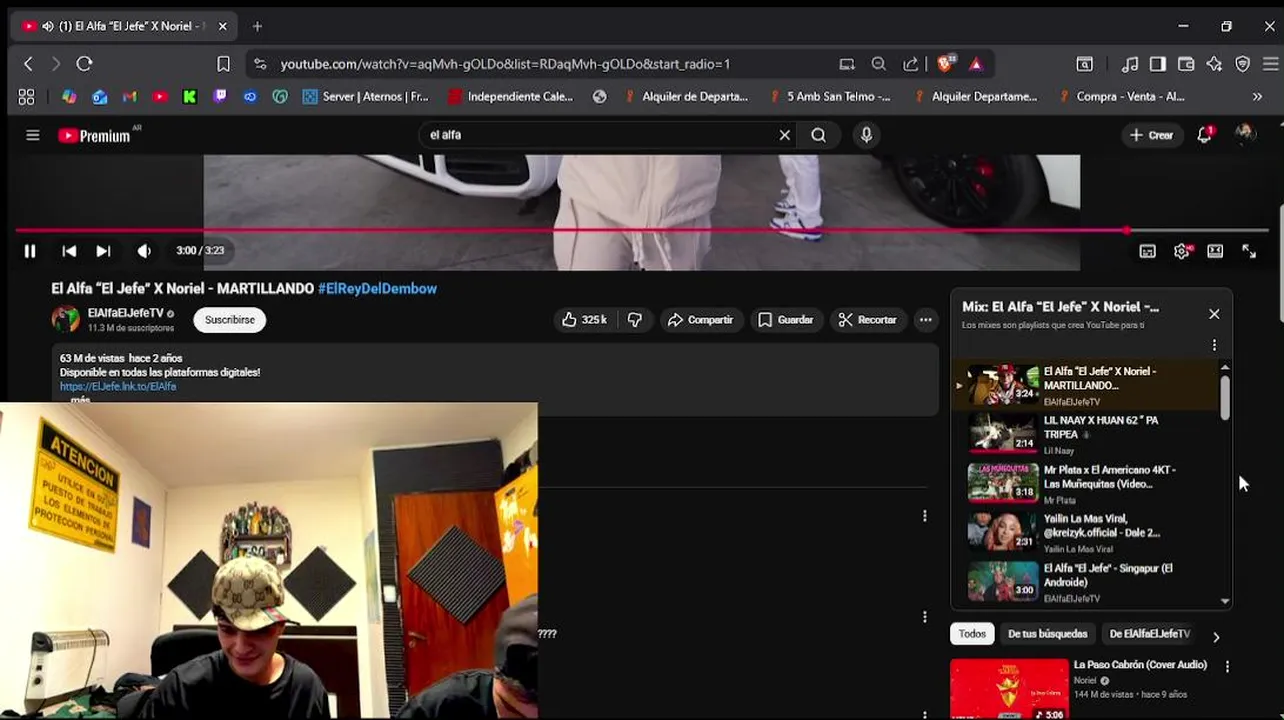Image resolution: width=1284 pixels, height=720 pixels.
Task: Clear the search text el alfa
Action: coord(785,135)
